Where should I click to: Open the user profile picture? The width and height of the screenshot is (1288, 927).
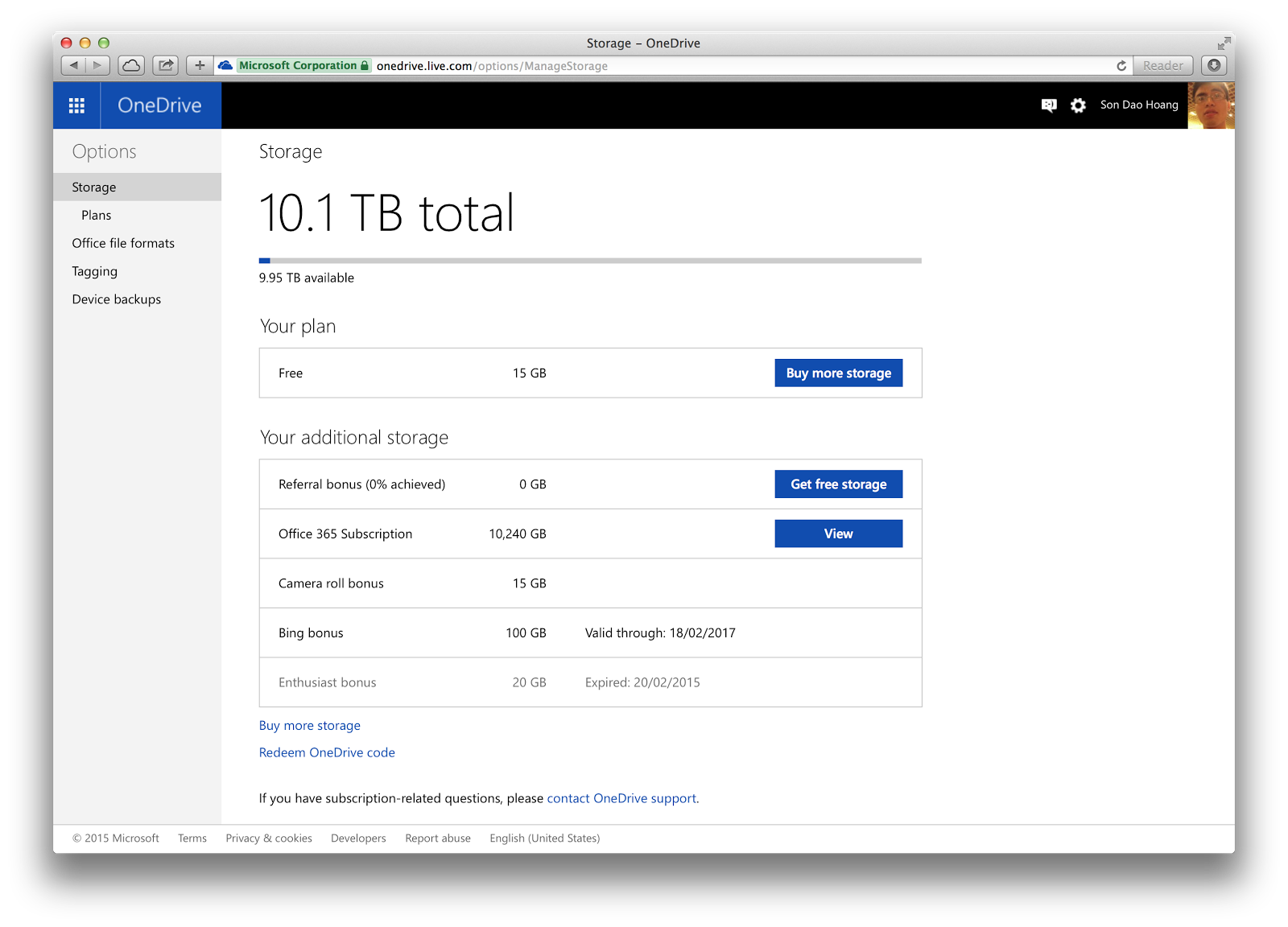(x=1211, y=105)
